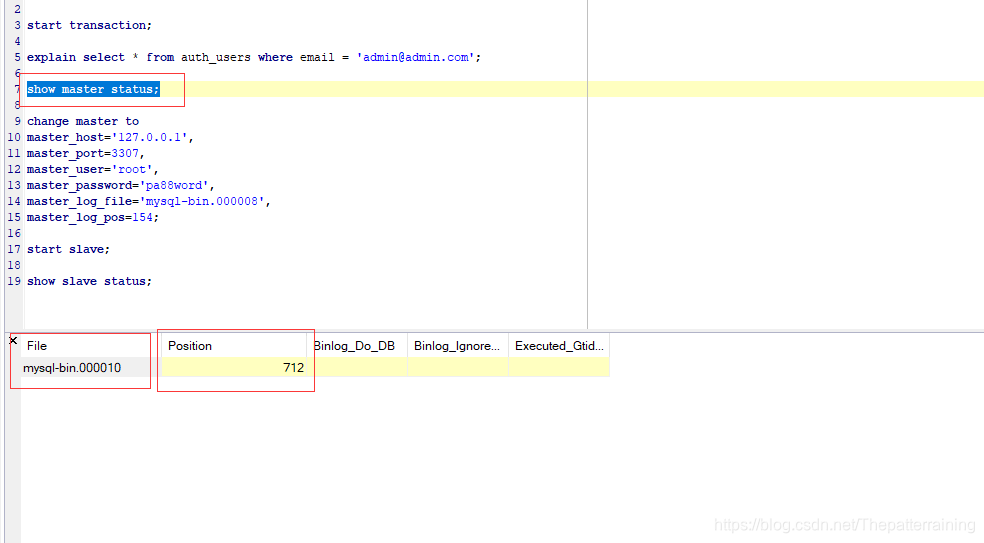Click the empty Binlog_Do_DB result cell
Viewport: 984px width, 543px height.
click(357, 367)
